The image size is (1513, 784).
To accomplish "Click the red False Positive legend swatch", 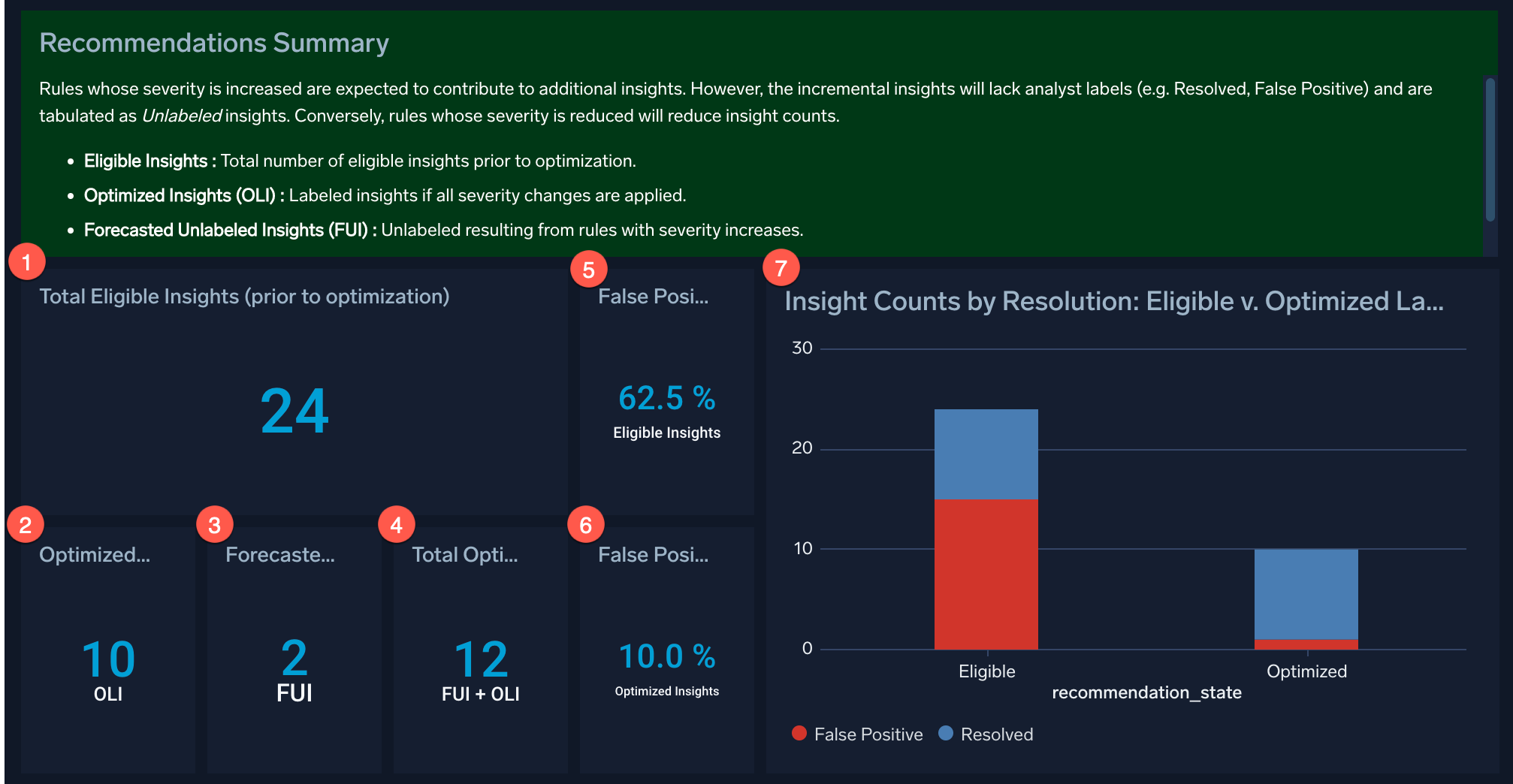I will click(x=799, y=734).
